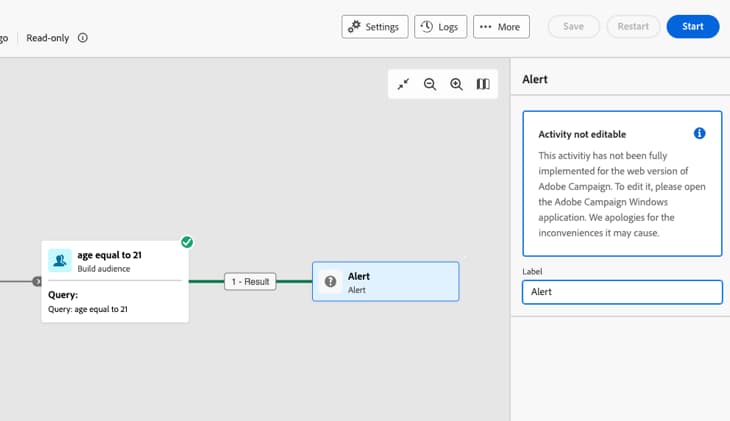Select the 1 - Result transition label
Viewport: 730px width, 421px height.
tap(250, 282)
